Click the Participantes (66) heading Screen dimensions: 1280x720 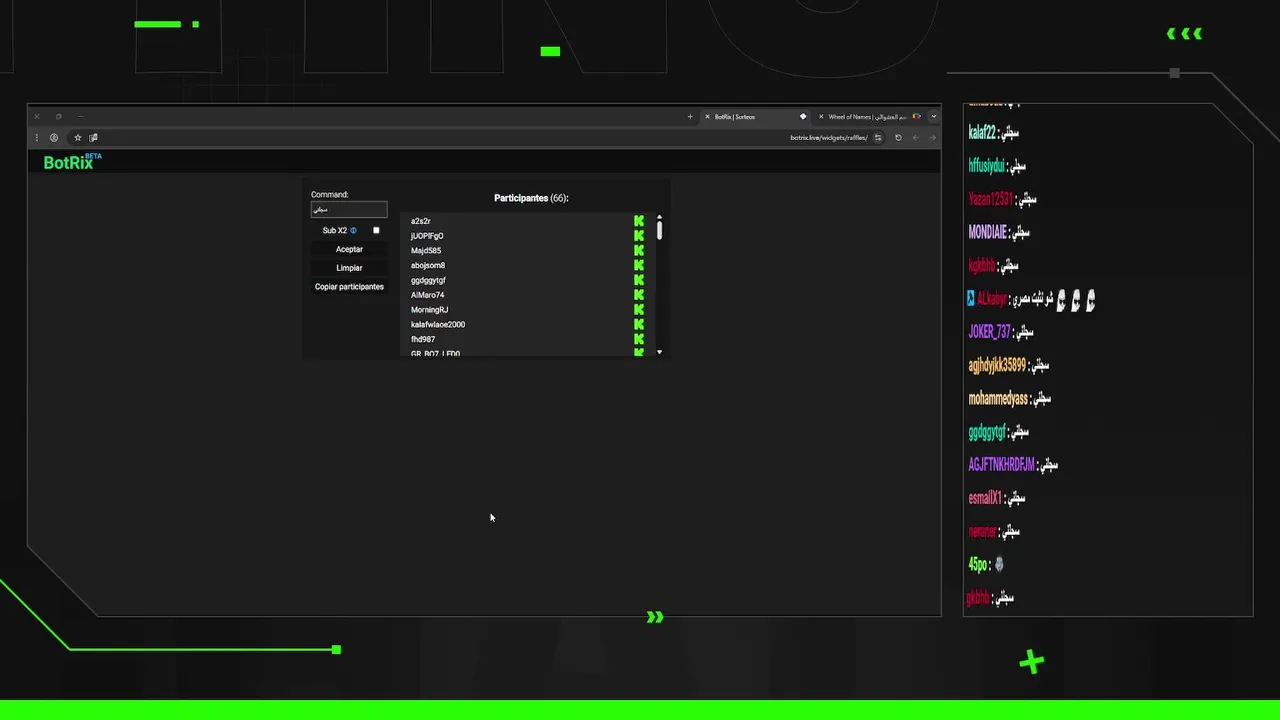coord(531,198)
